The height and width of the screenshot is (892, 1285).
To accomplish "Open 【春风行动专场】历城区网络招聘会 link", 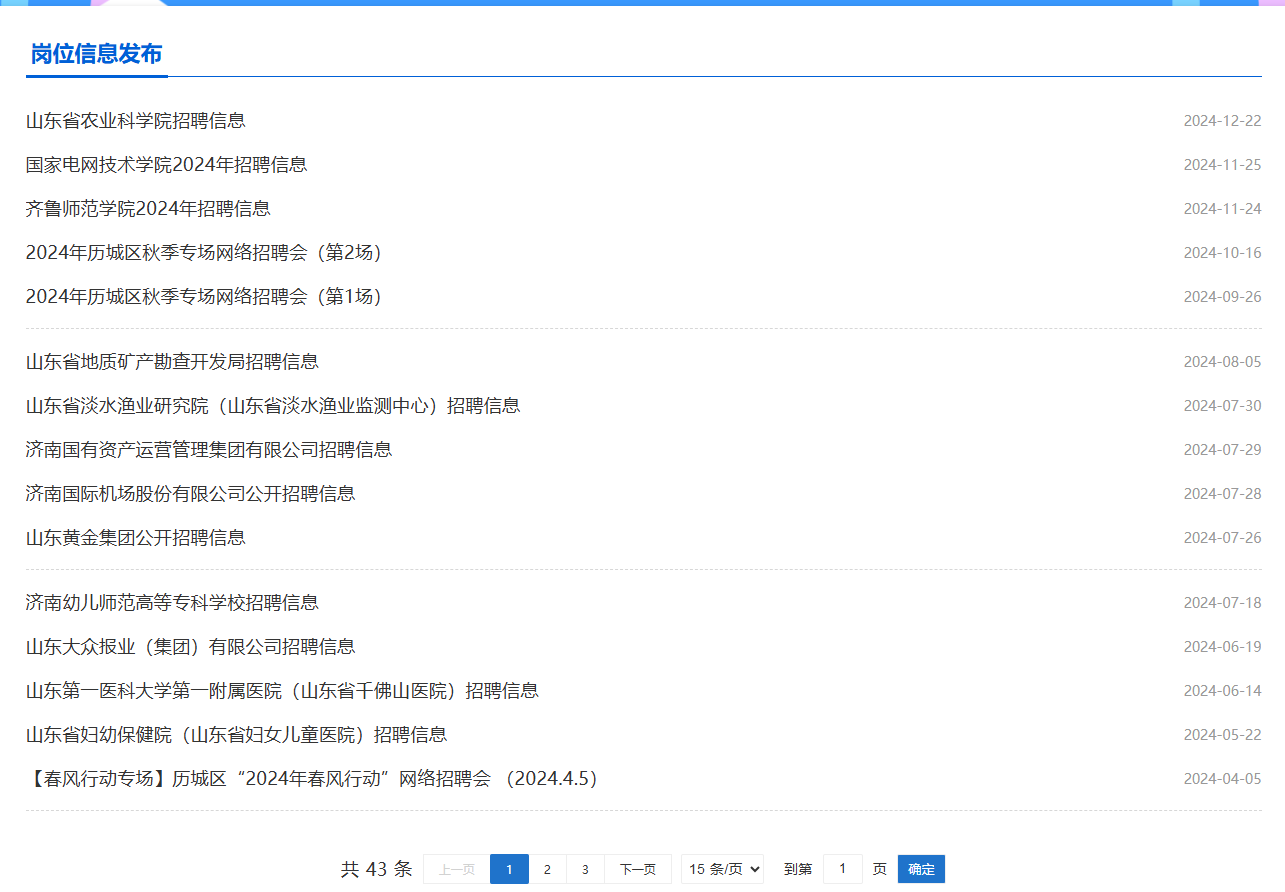I will (x=315, y=779).
